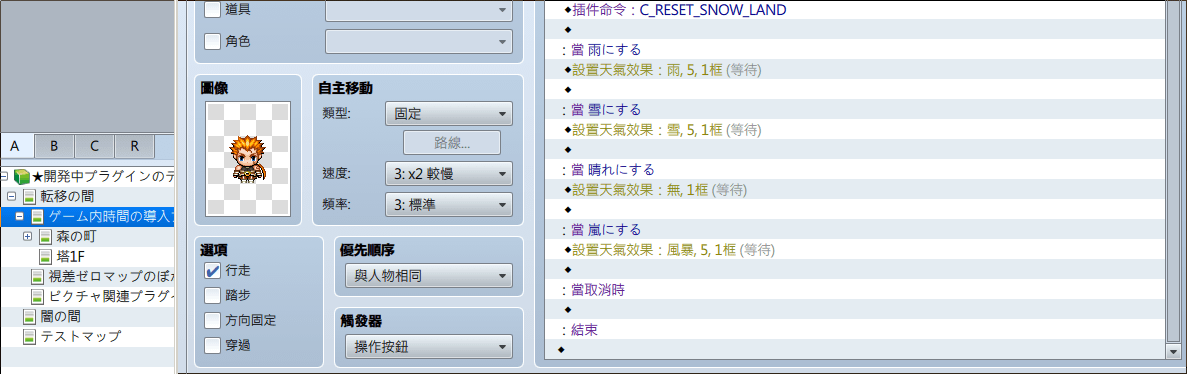Open the 觸發器 trigger dropdown

[428, 347]
